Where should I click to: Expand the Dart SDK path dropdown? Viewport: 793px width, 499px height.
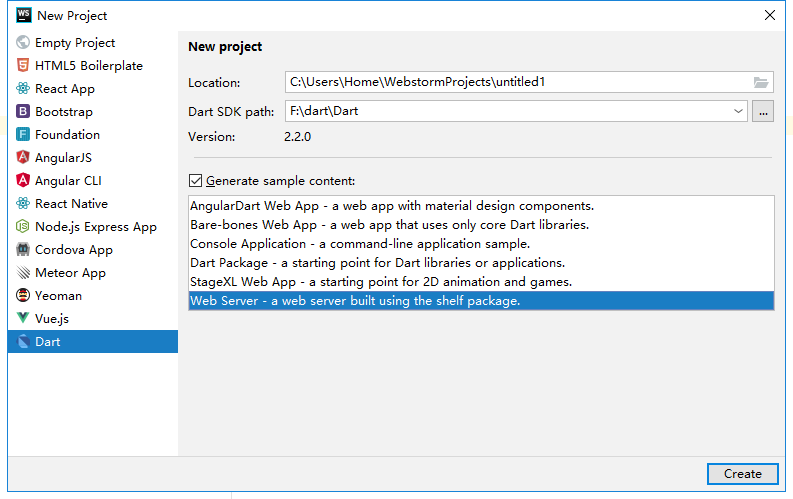738,111
